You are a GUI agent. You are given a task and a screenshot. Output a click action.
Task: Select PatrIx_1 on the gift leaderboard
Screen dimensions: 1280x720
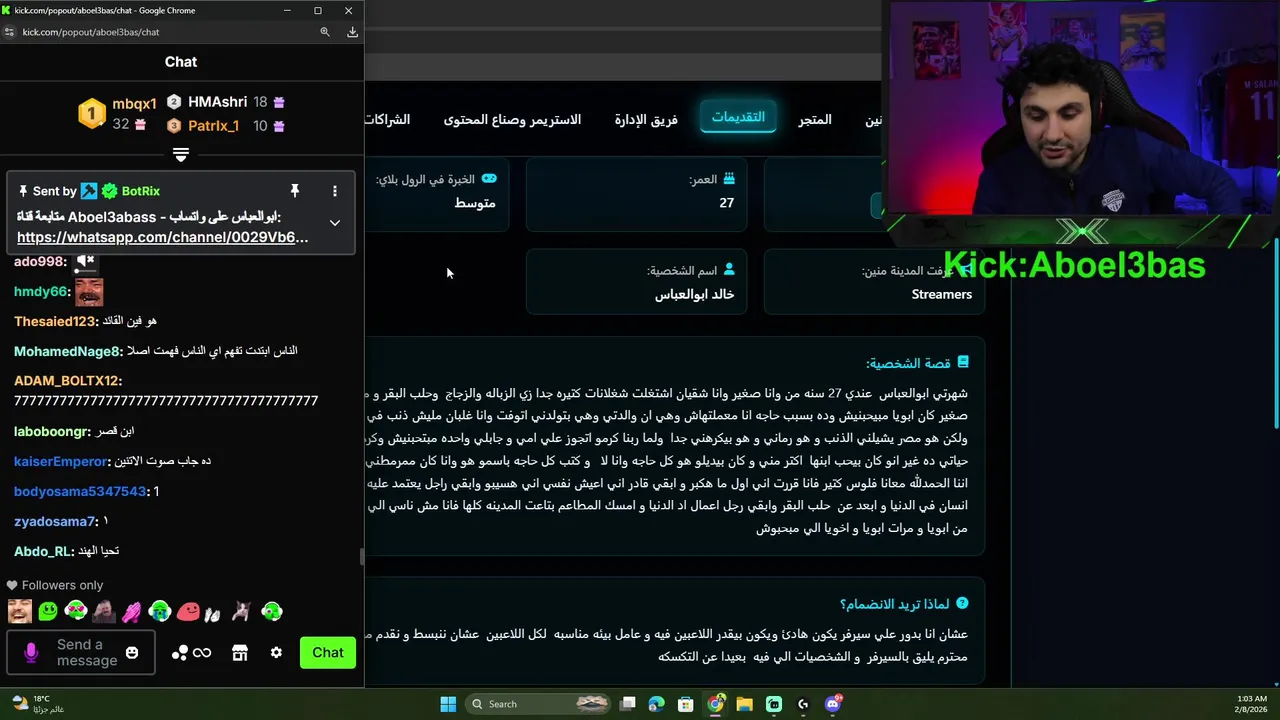pos(213,126)
